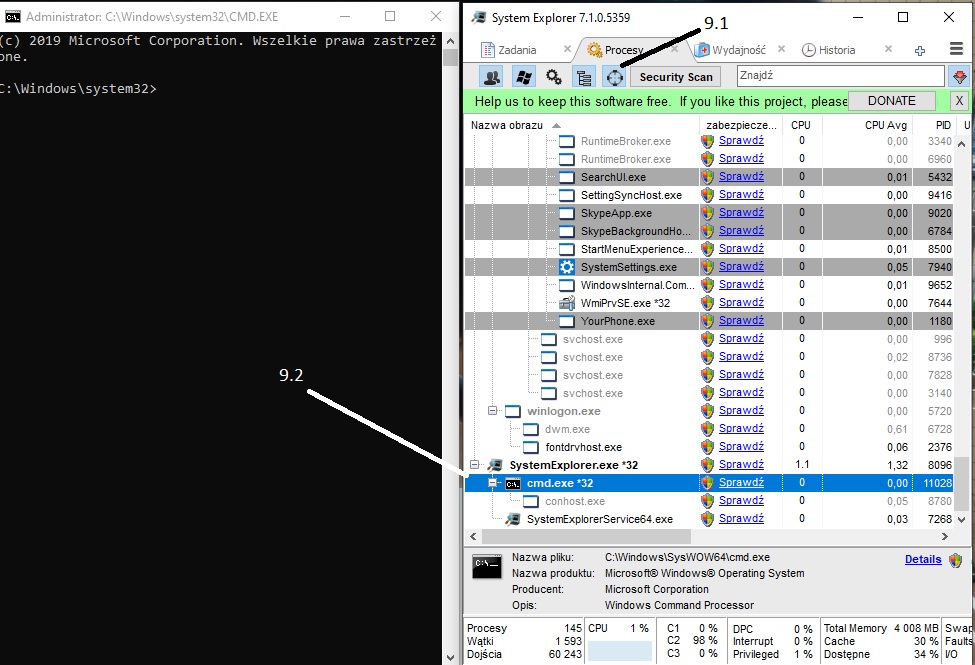
Task: Click the Security Scan button
Action: (676, 77)
